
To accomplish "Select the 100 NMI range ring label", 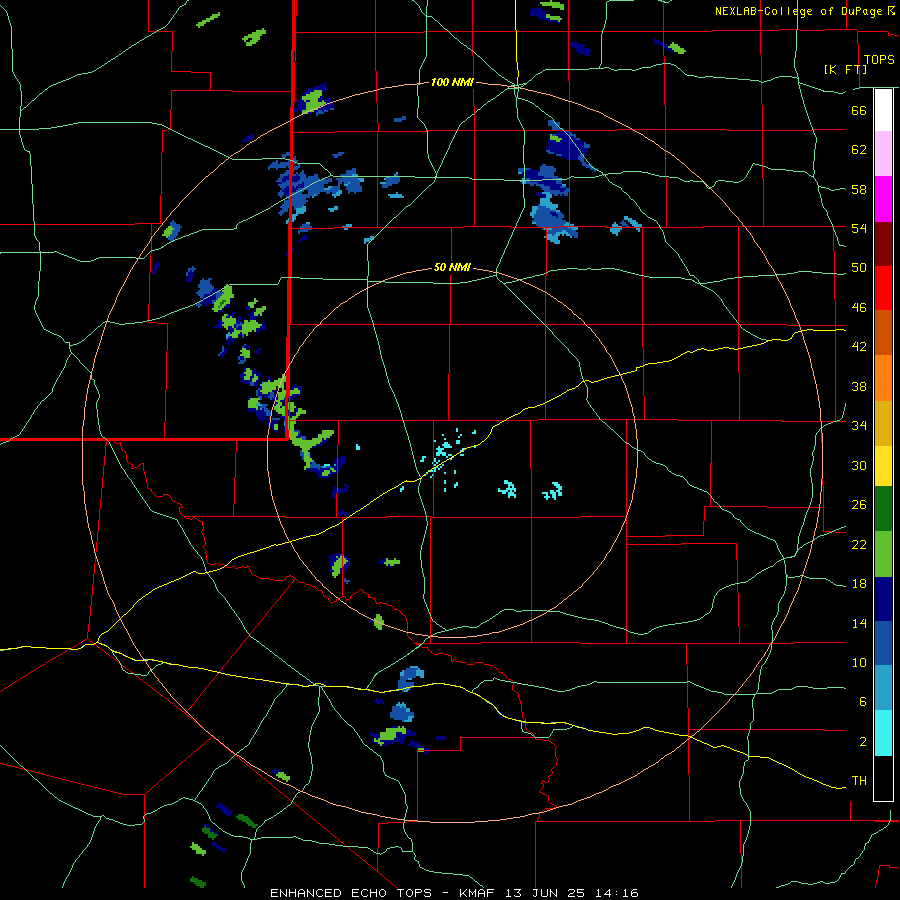I will (452, 82).
